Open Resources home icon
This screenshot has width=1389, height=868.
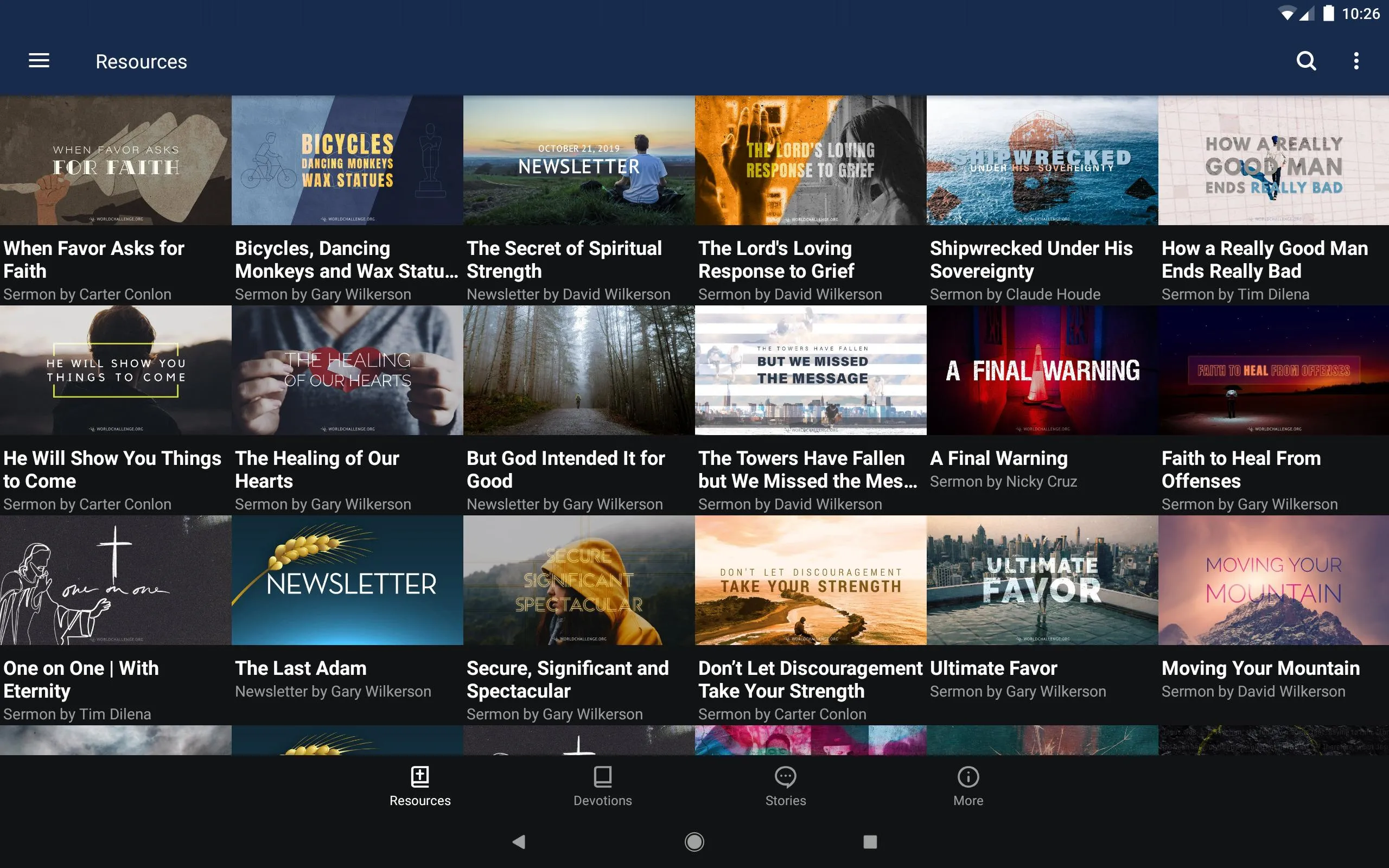point(420,776)
